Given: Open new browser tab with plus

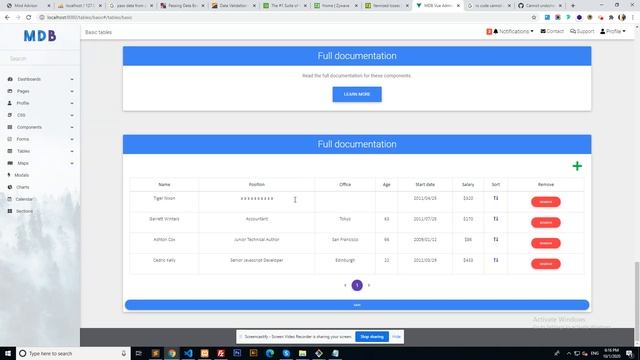Looking at the screenshot, I should click(x=573, y=6).
